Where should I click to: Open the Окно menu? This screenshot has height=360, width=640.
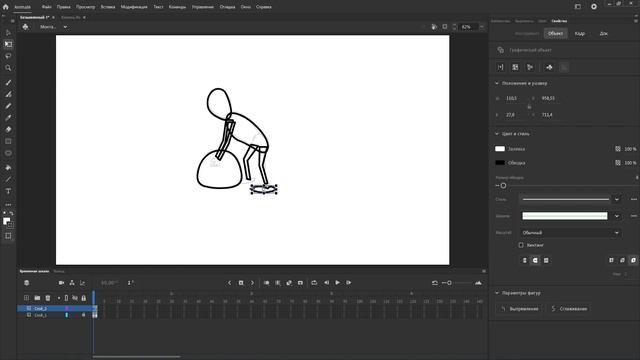point(246,7)
